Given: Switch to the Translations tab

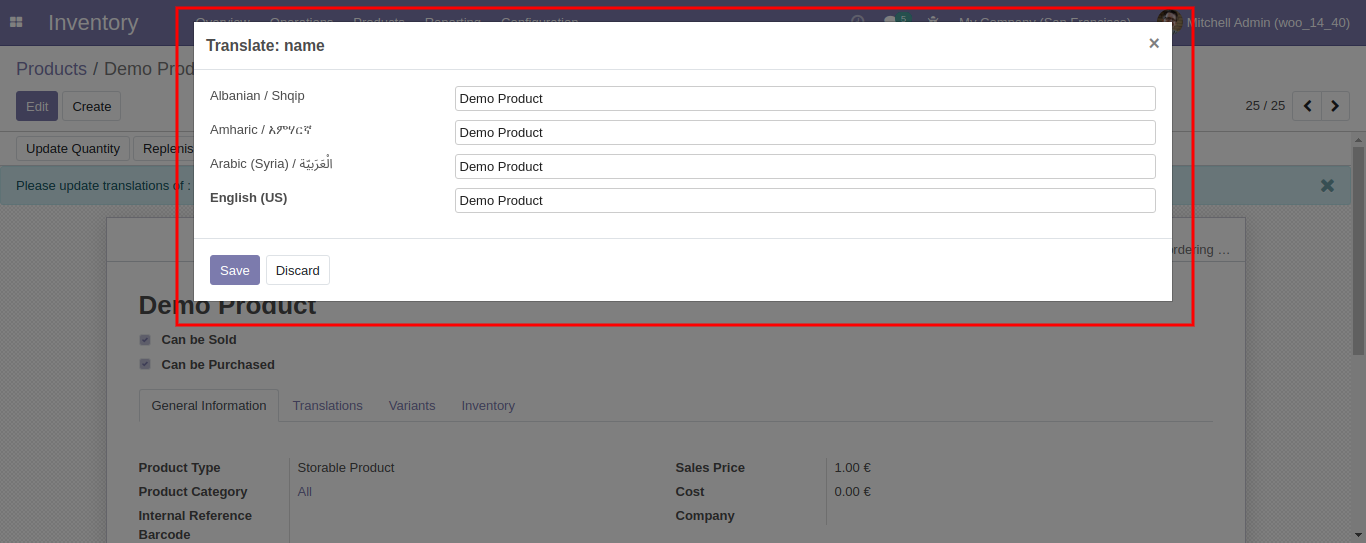Looking at the screenshot, I should coord(327,406).
